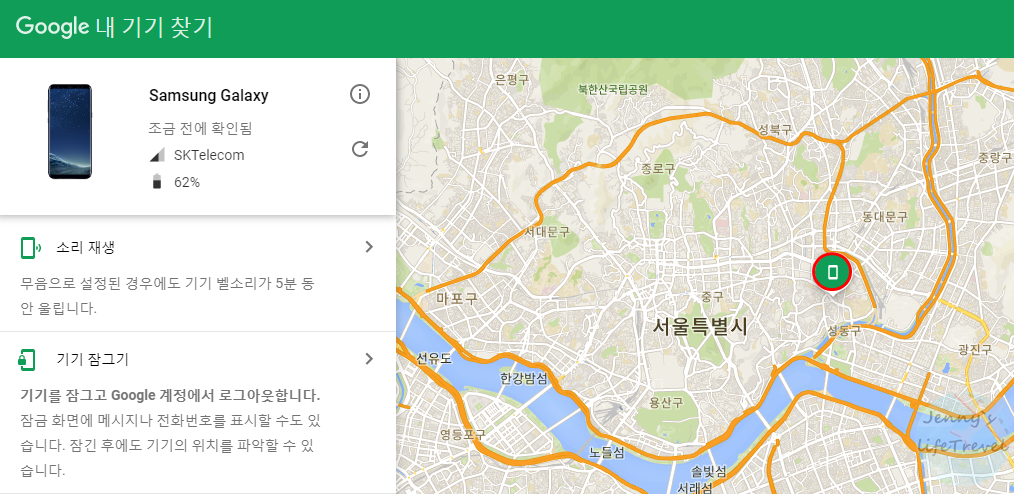Click the 용산구 label on the map
Image resolution: width=1014 pixels, height=494 pixels.
click(x=666, y=402)
